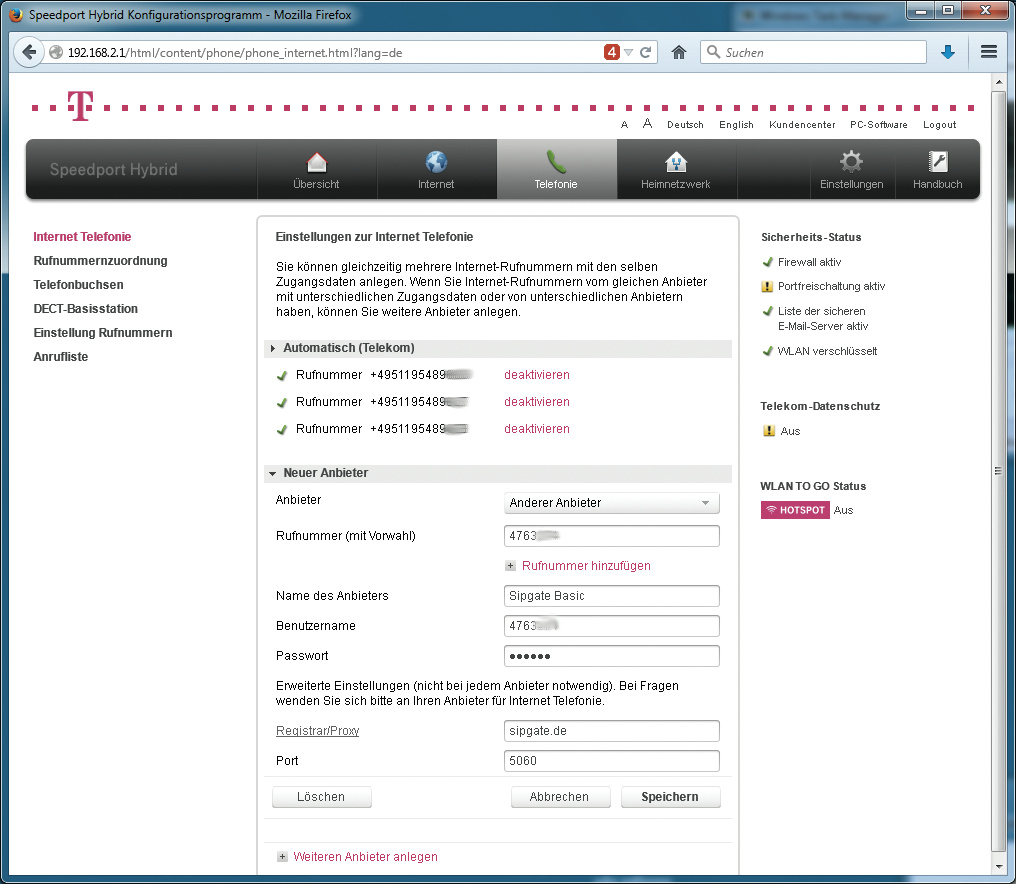Click the Rufnummer (mit Vorwahl) field
Screen dimensions: 1016x884
click(612, 536)
